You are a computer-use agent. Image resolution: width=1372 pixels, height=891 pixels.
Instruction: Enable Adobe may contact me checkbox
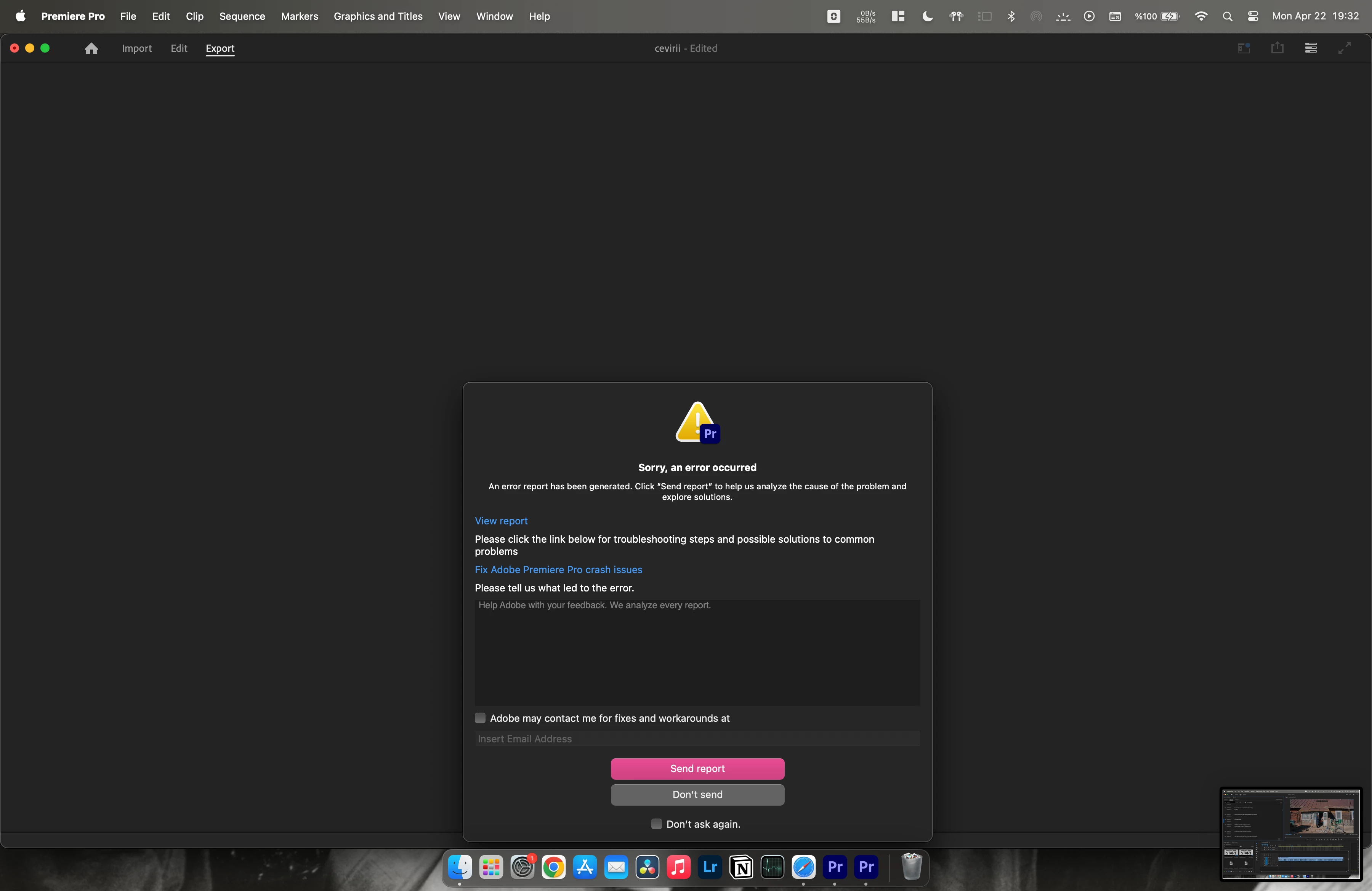click(480, 718)
